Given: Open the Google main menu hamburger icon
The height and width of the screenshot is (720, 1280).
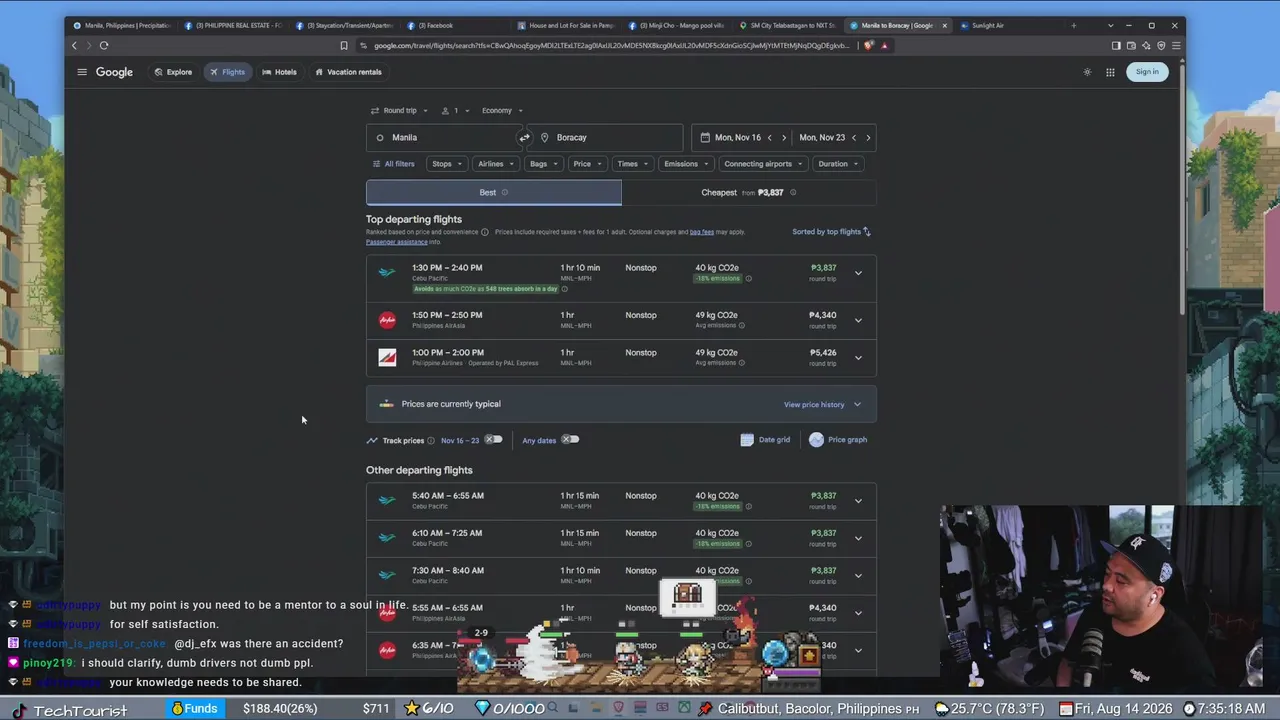Looking at the screenshot, I should click(x=82, y=72).
